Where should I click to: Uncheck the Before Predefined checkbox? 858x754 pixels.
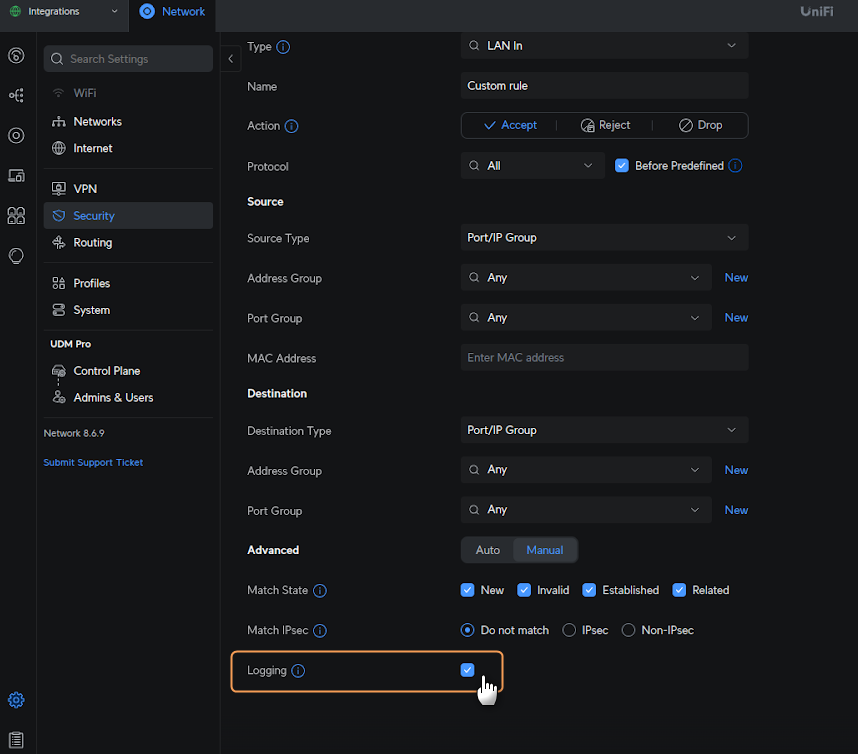621,166
